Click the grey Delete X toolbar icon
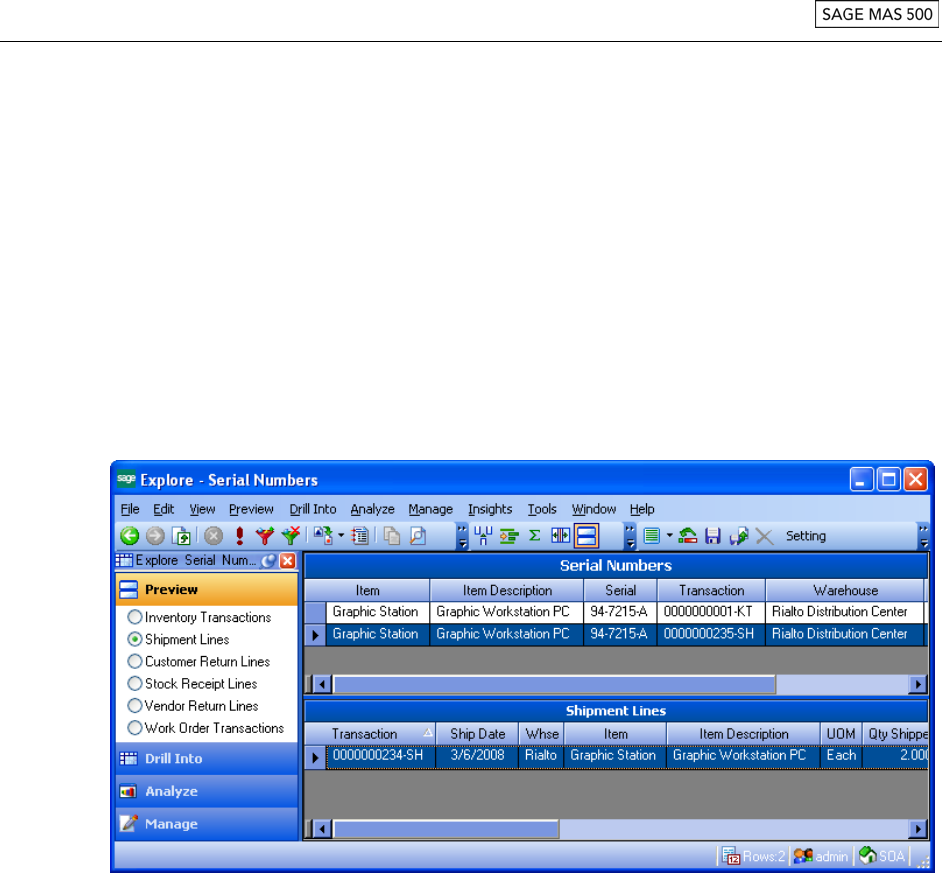Viewport: 942px width, 873px height. (764, 535)
